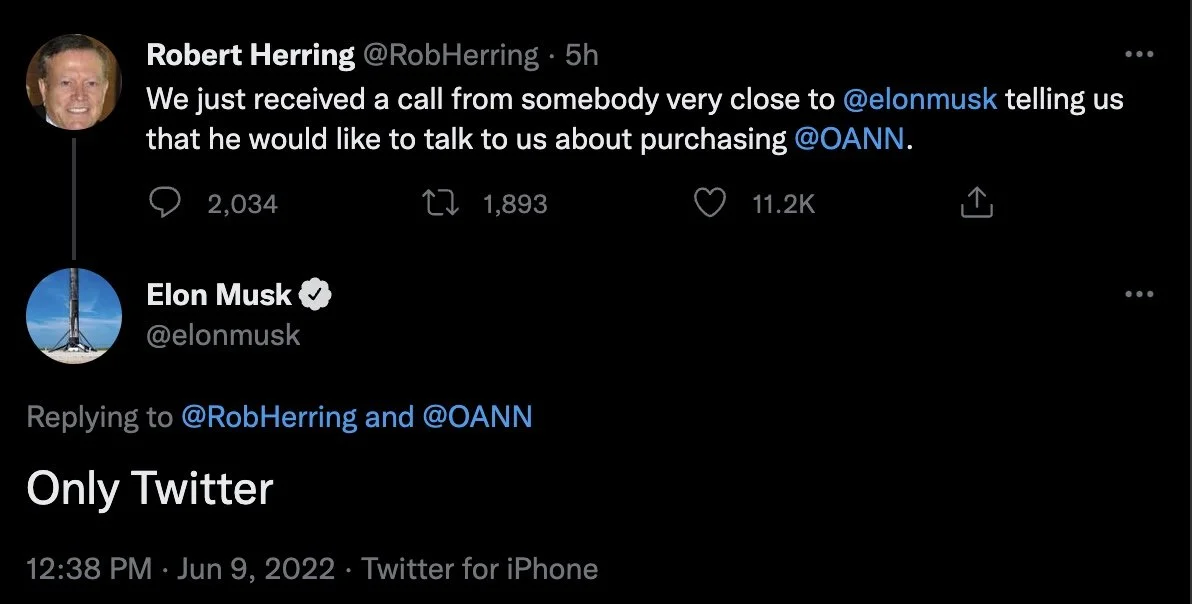
Task: Click the reply icon under Robert Herring's tweet
Action: [x=163, y=204]
